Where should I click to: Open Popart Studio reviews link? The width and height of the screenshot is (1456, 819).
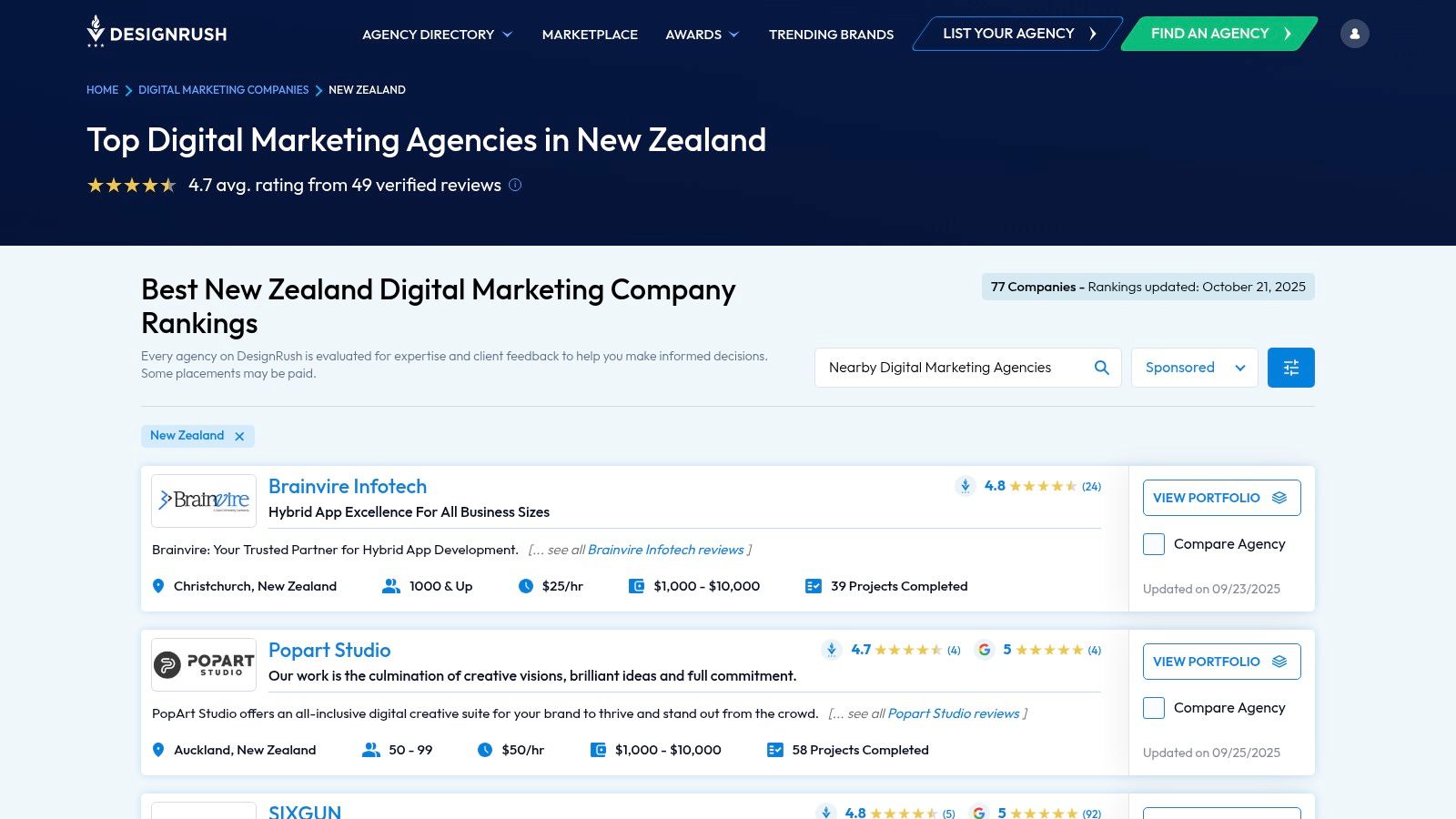(x=954, y=713)
